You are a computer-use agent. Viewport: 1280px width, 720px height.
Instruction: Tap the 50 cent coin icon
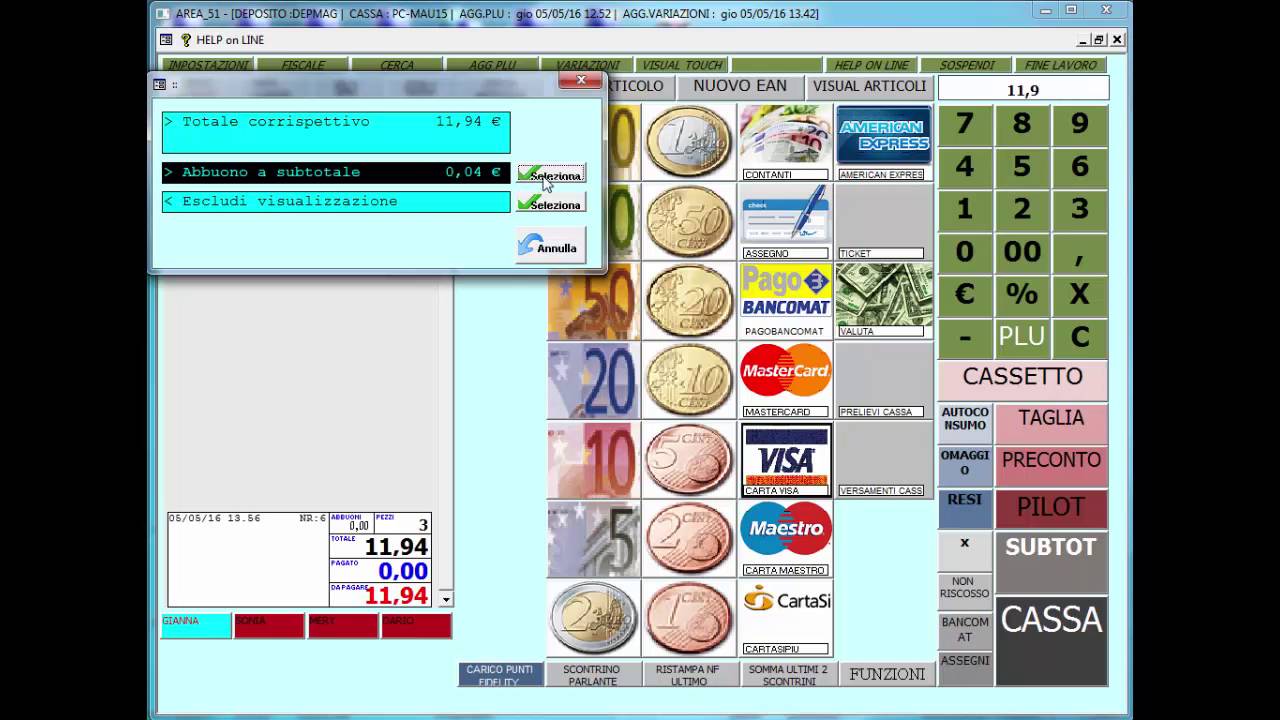688,221
